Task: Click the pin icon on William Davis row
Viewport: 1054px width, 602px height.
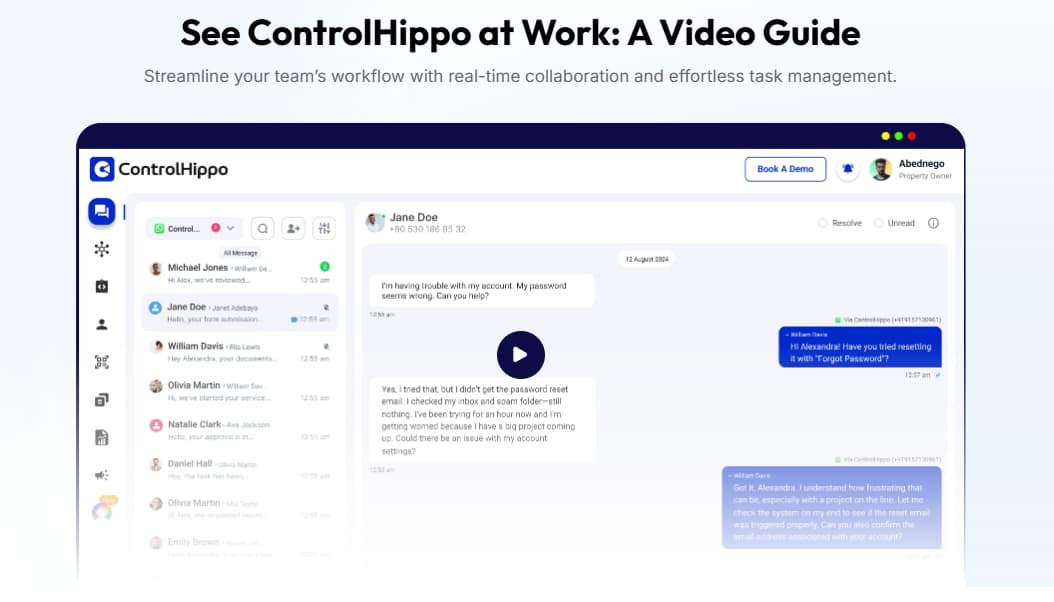Action: 326,347
